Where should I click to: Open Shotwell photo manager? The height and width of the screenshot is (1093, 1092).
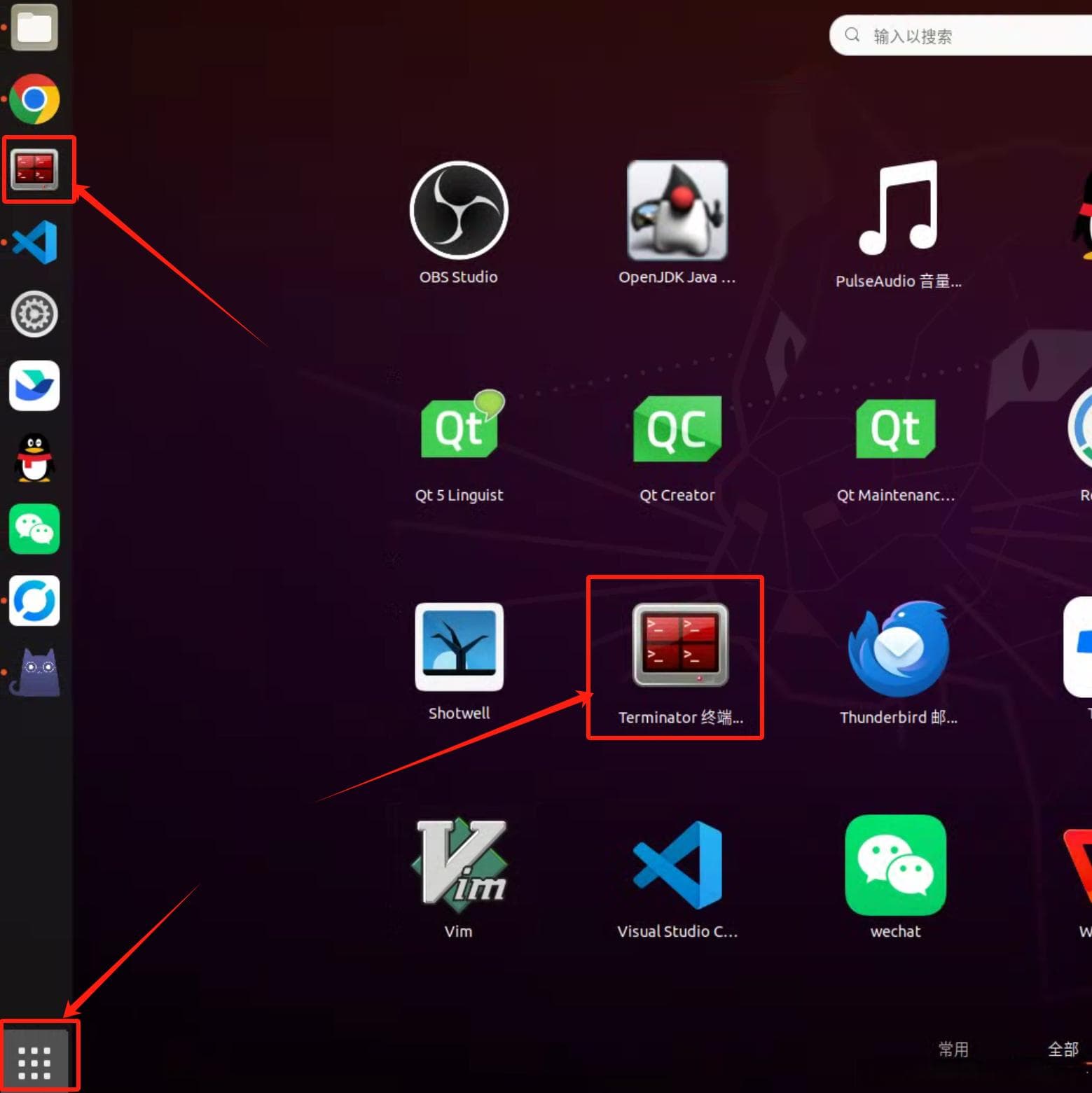(459, 647)
